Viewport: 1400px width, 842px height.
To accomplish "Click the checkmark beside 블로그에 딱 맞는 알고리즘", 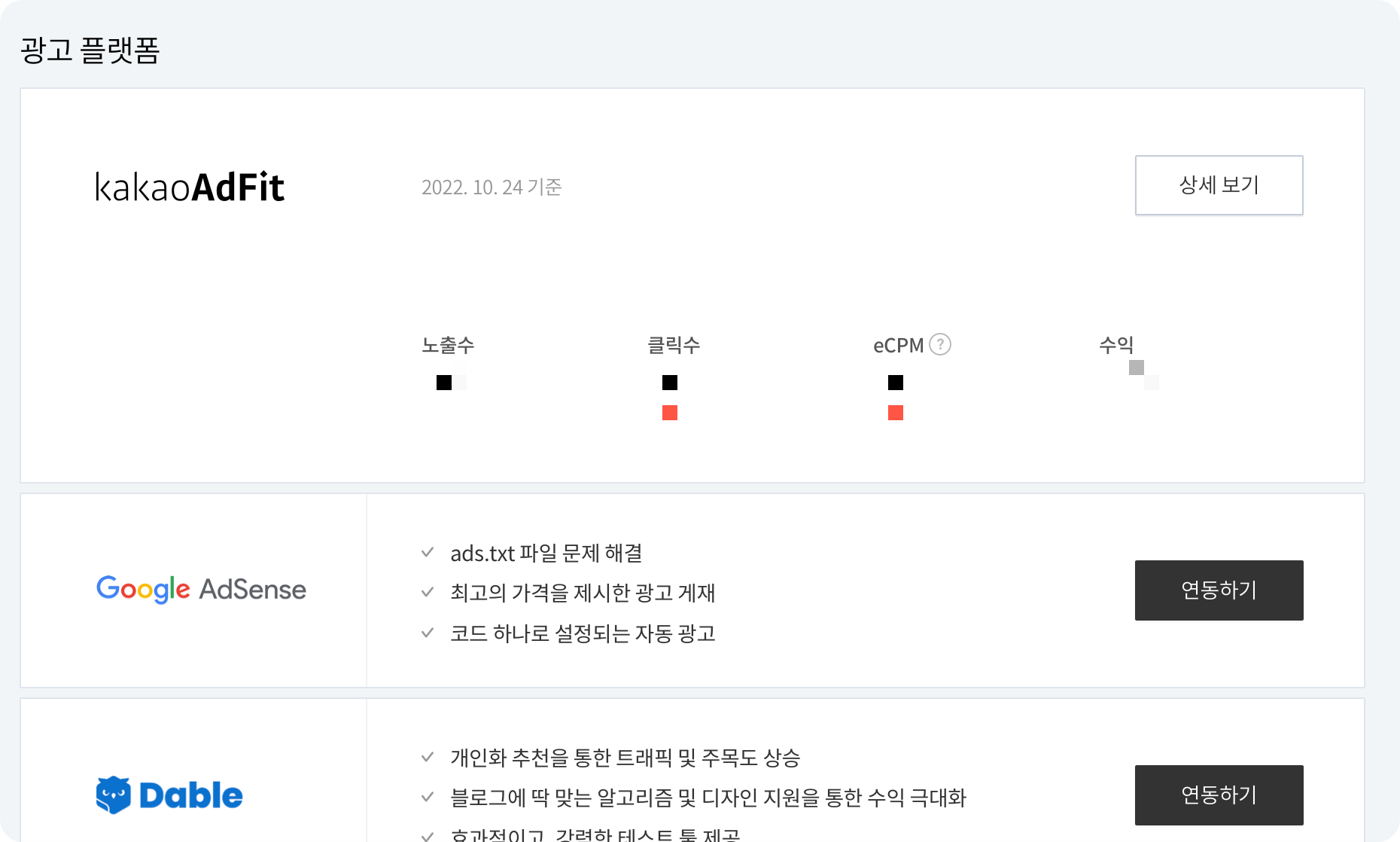I will click(x=428, y=797).
